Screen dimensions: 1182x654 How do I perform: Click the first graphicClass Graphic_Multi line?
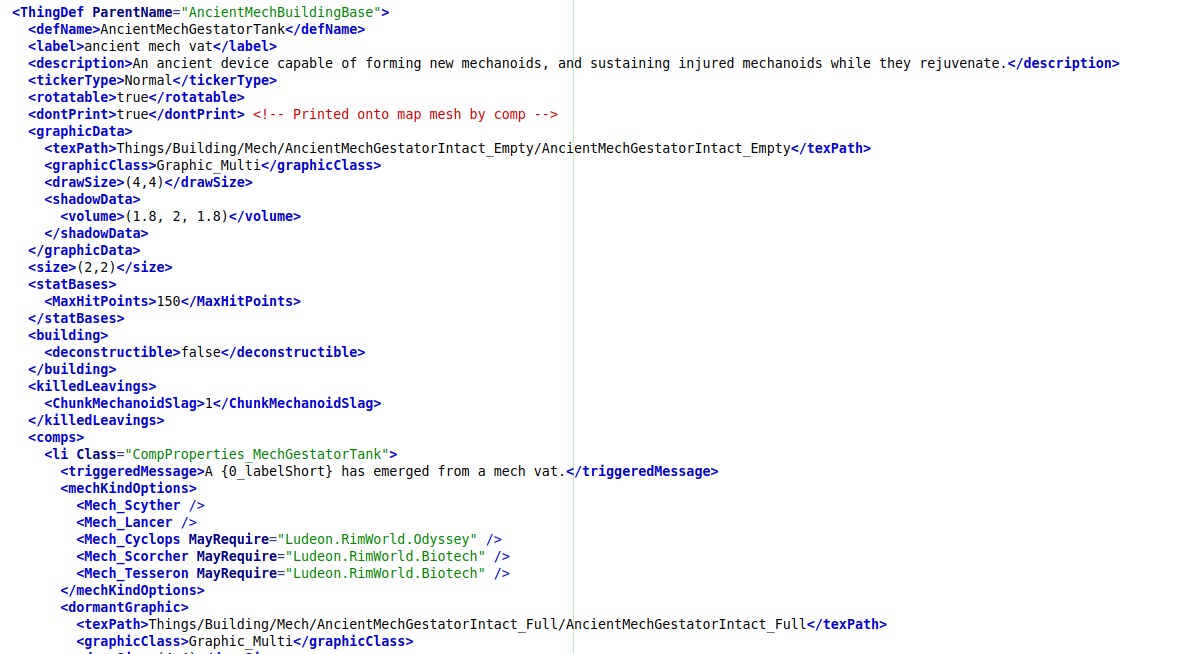click(x=213, y=166)
